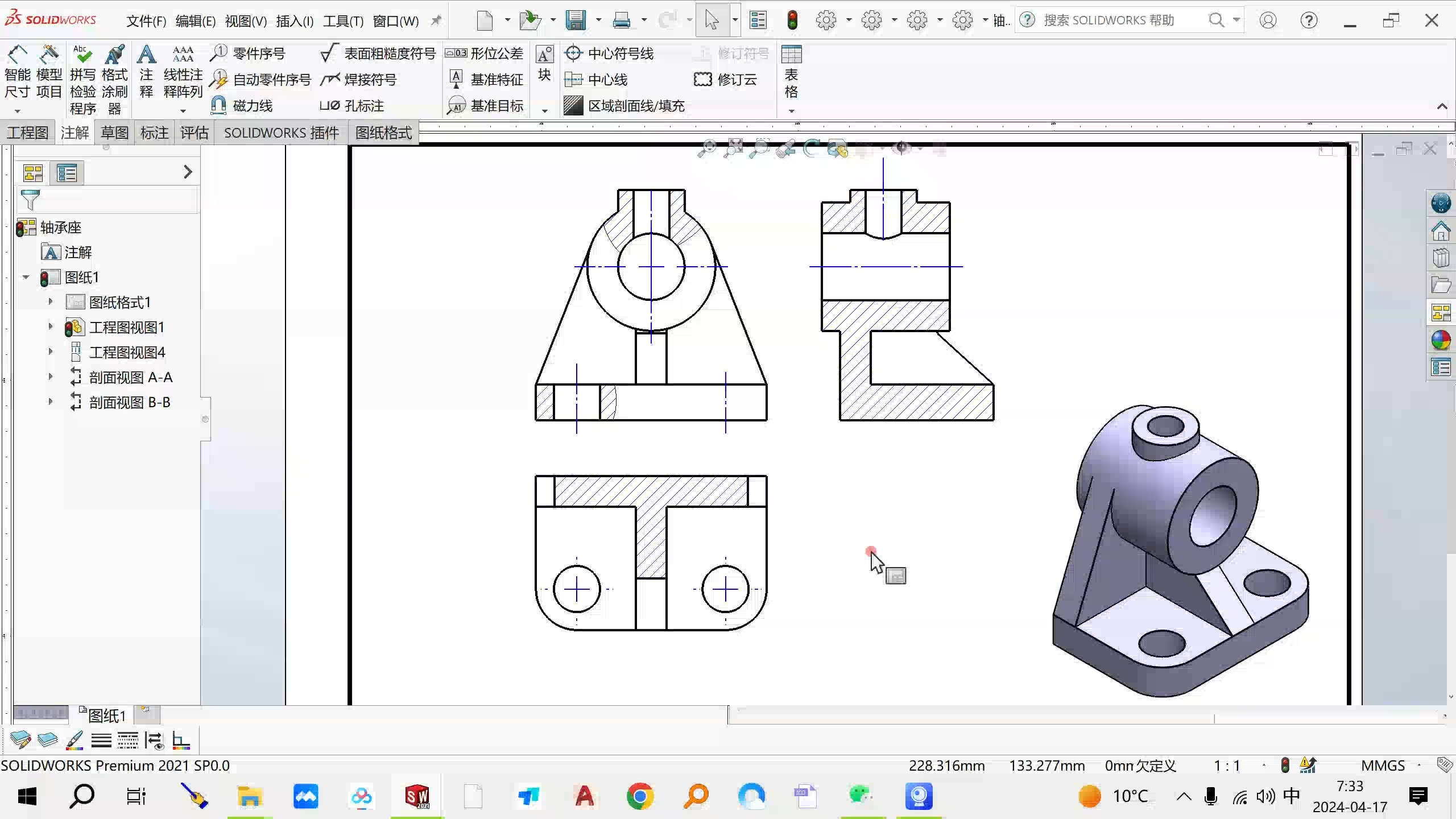Toggle the Select cursor tool
The height and width of the screenshot is (819, 1456).
click(712, 20)
